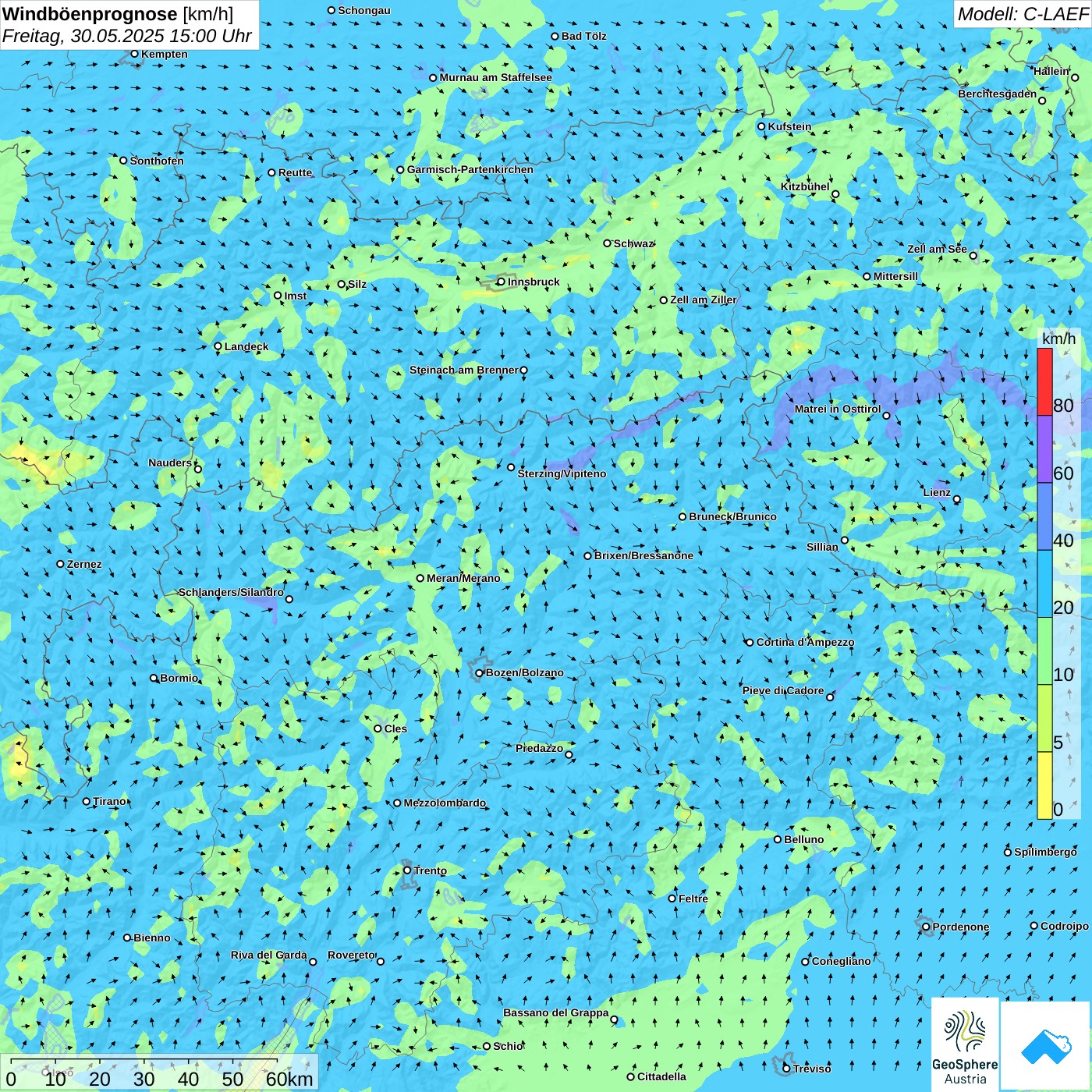Click the date Freitag, 30.05.2025 15:00 Uhr
This screenshot has width=1092, height=1092.
pos(127,36)
